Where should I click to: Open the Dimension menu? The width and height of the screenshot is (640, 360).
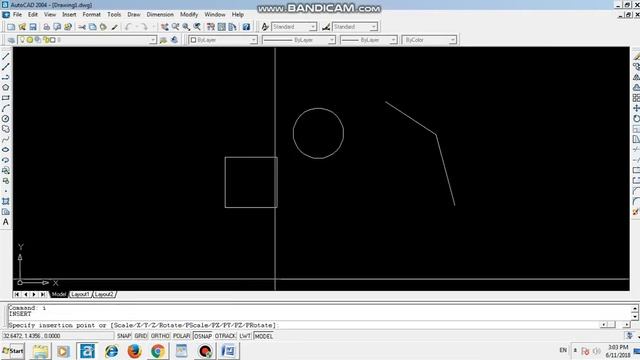(160, 14)
